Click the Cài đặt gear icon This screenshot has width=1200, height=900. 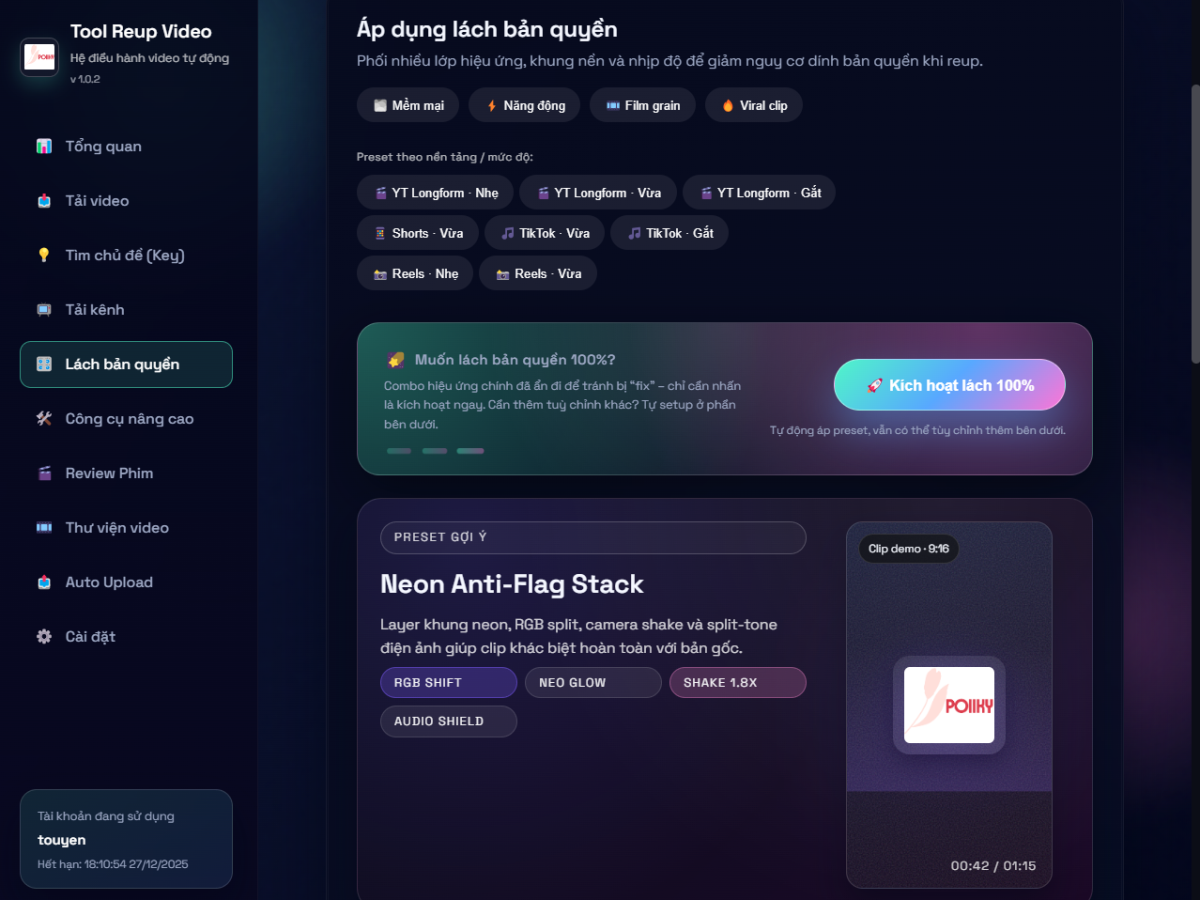click(x=44, y=637)
